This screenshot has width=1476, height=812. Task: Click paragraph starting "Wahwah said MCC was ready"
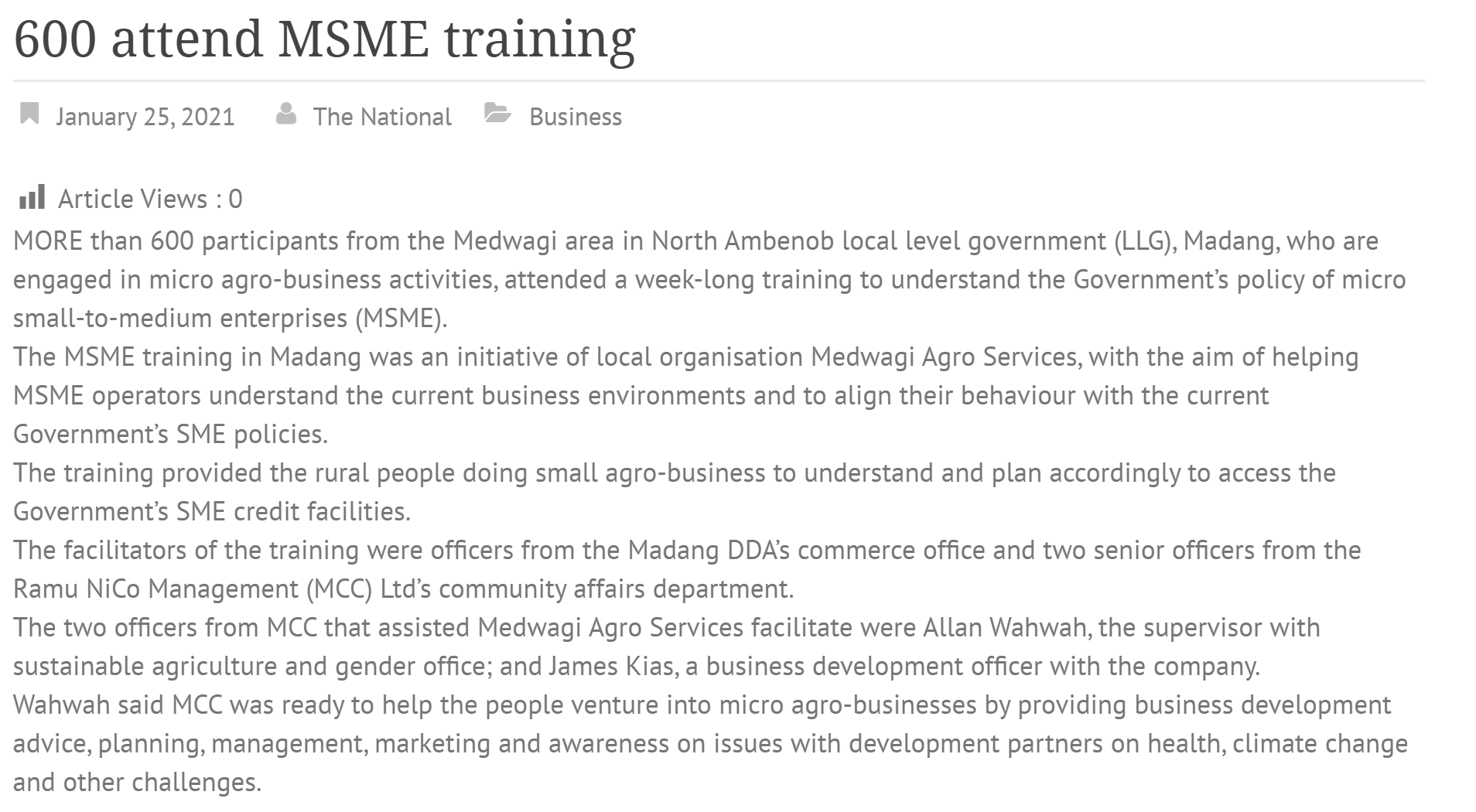710,743
